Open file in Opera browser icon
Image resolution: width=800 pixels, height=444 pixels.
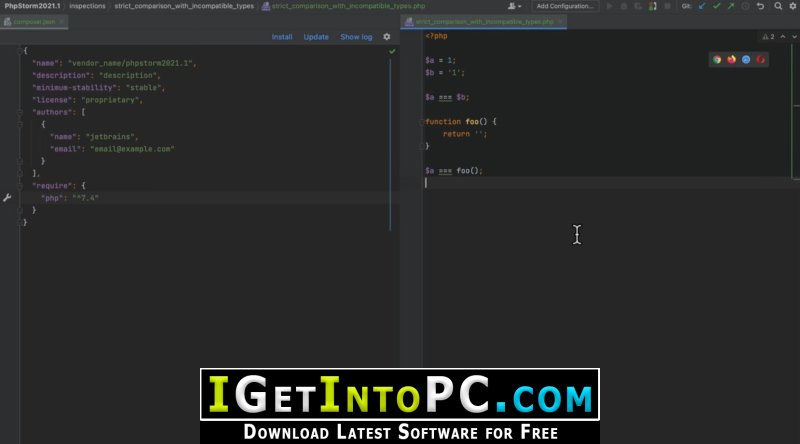coord(761,60)
